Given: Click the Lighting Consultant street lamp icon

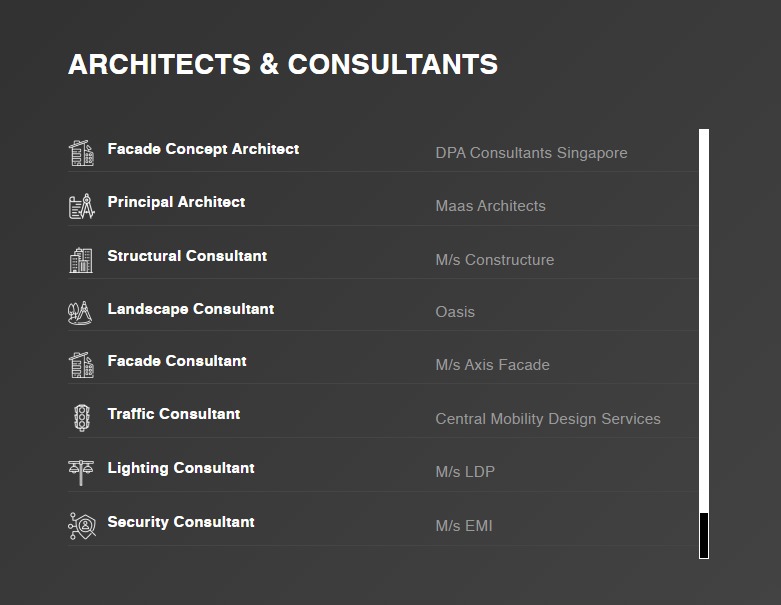Looking at the screenshot, I should pyautogui.click(x=81, y=473).
